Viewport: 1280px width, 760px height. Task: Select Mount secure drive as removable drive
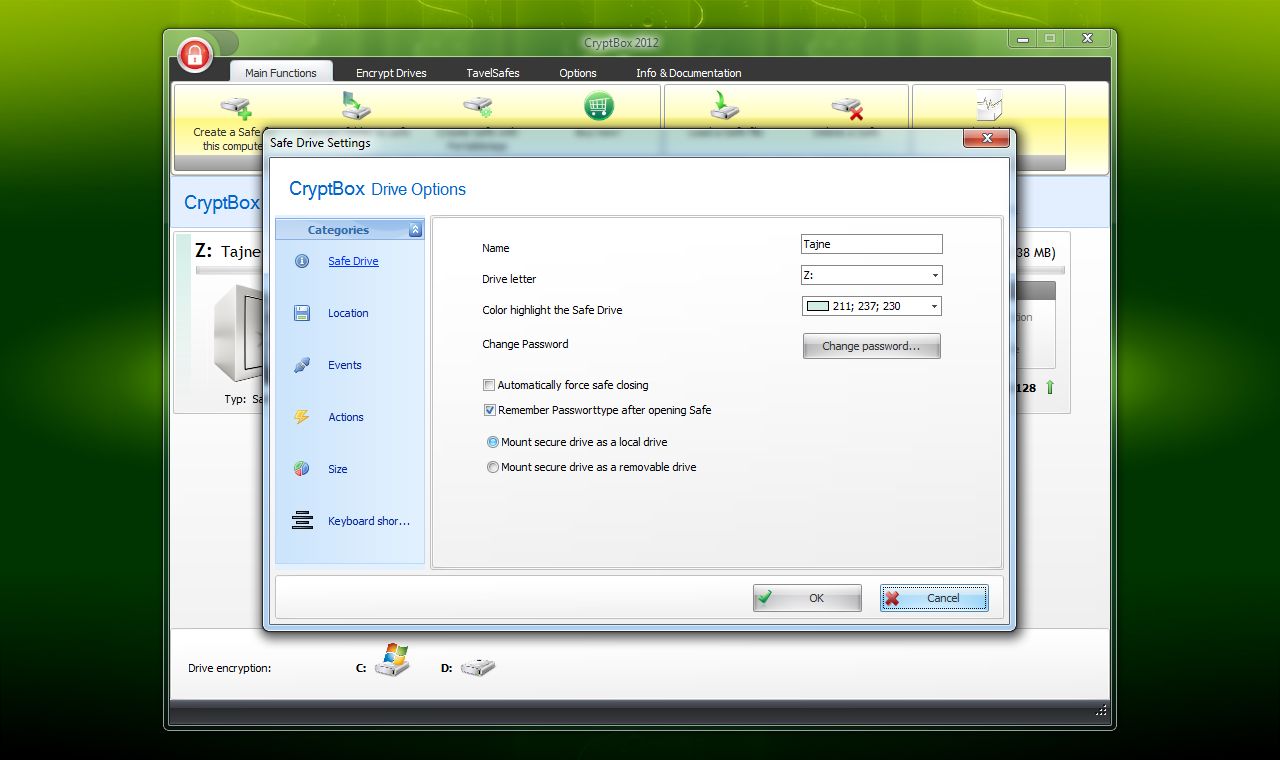[x=492, y=467]
